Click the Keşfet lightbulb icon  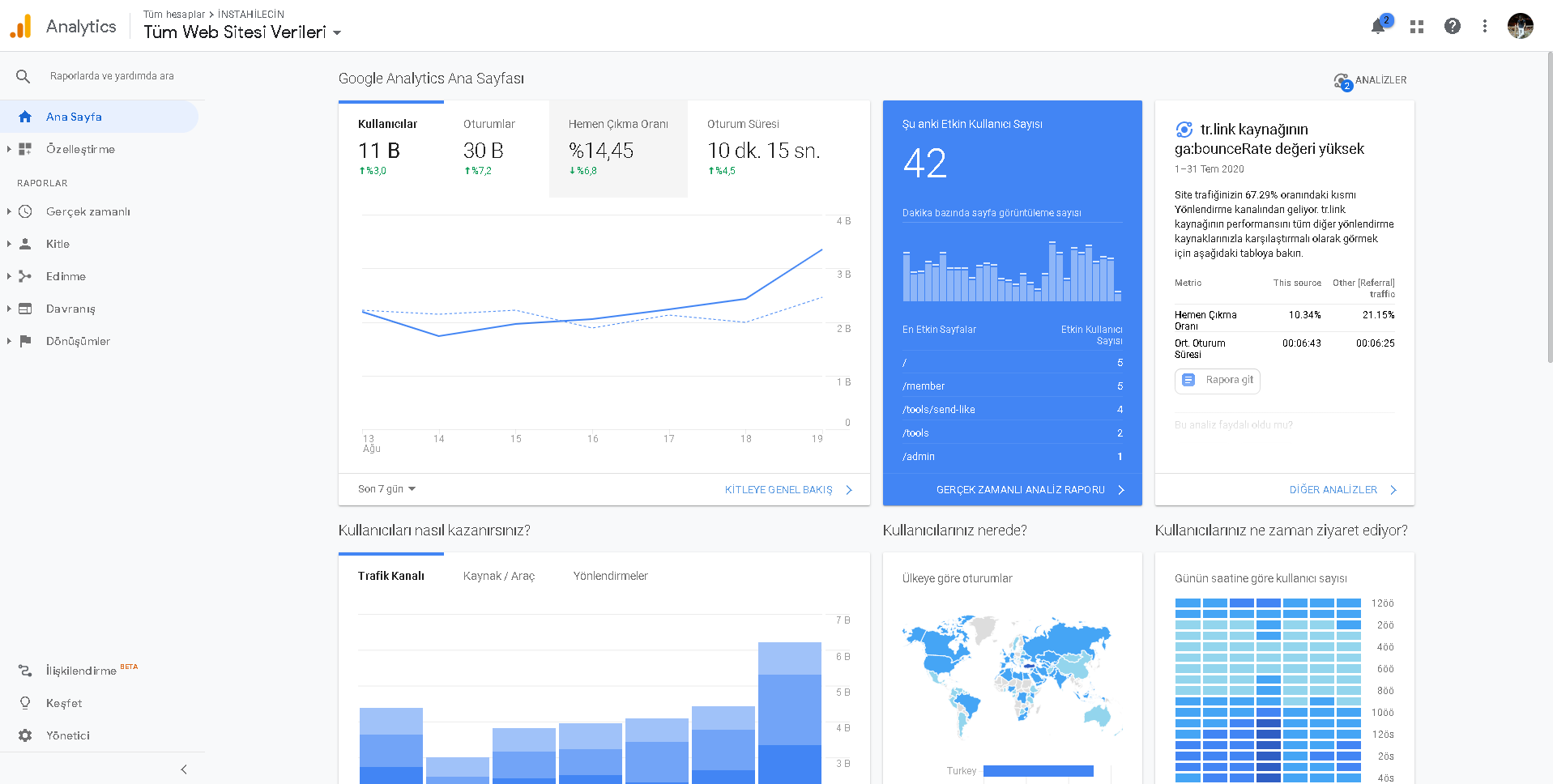click(x=25, y=703)
